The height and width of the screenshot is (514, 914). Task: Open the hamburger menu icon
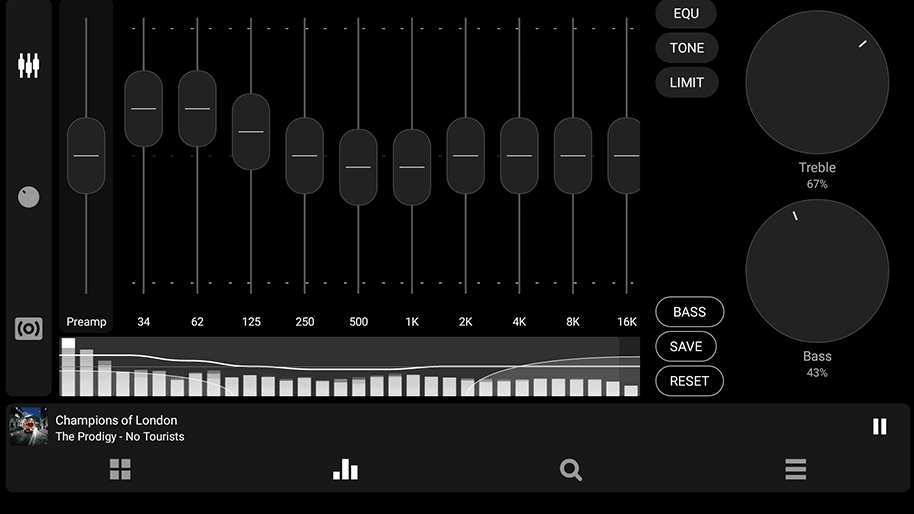(796, 469)
